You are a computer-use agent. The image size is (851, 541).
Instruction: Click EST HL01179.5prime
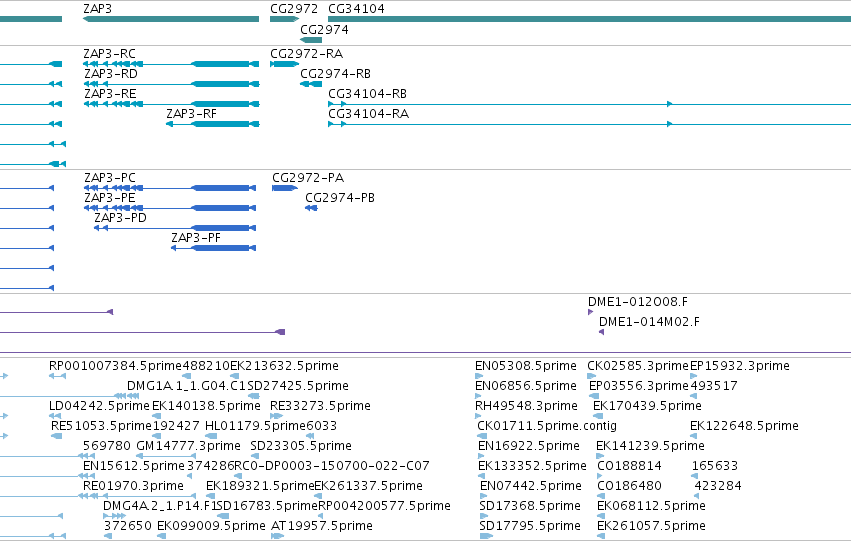(x=256, y=427)
